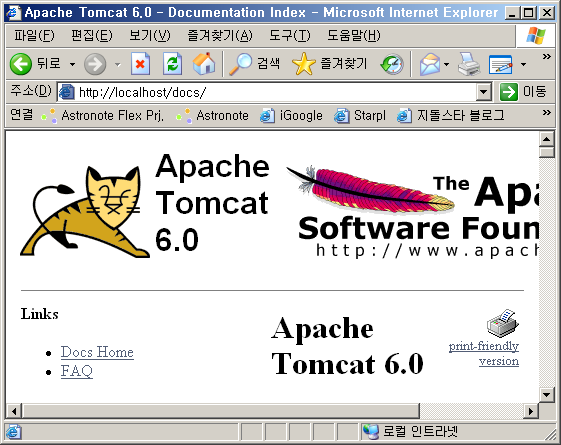Click the vertical scrollbar thumb

[x=546, y=152]
